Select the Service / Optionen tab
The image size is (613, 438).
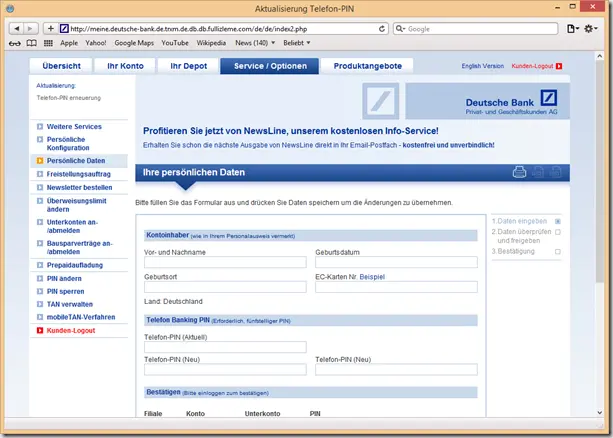pos(270,66)
